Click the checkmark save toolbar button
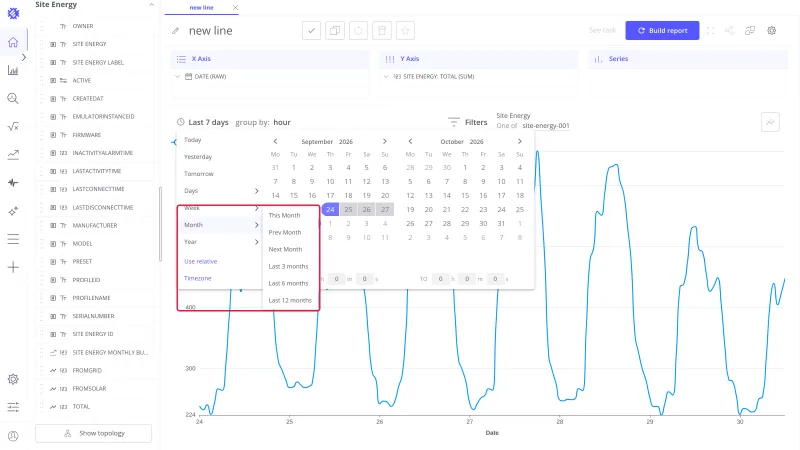This screenshot has width=800, height=450. click(311, 31)
